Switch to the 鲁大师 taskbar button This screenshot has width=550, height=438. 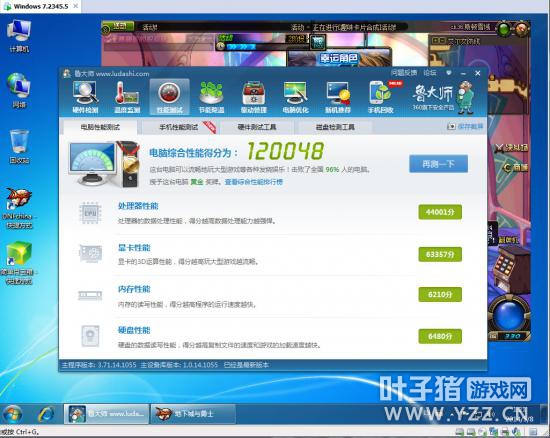coord(106,414)
